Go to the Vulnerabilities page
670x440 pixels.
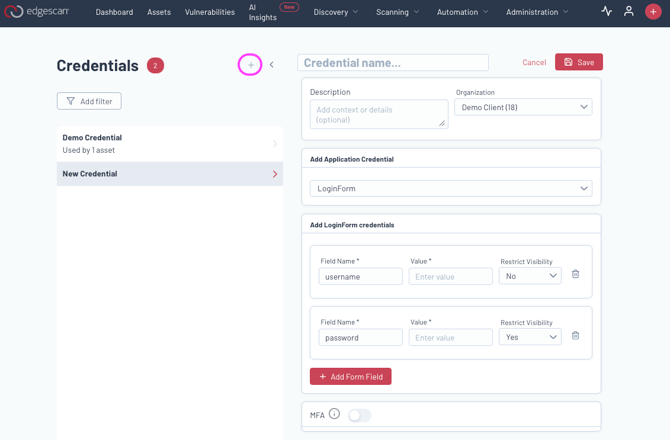click(x=210, y=12)
